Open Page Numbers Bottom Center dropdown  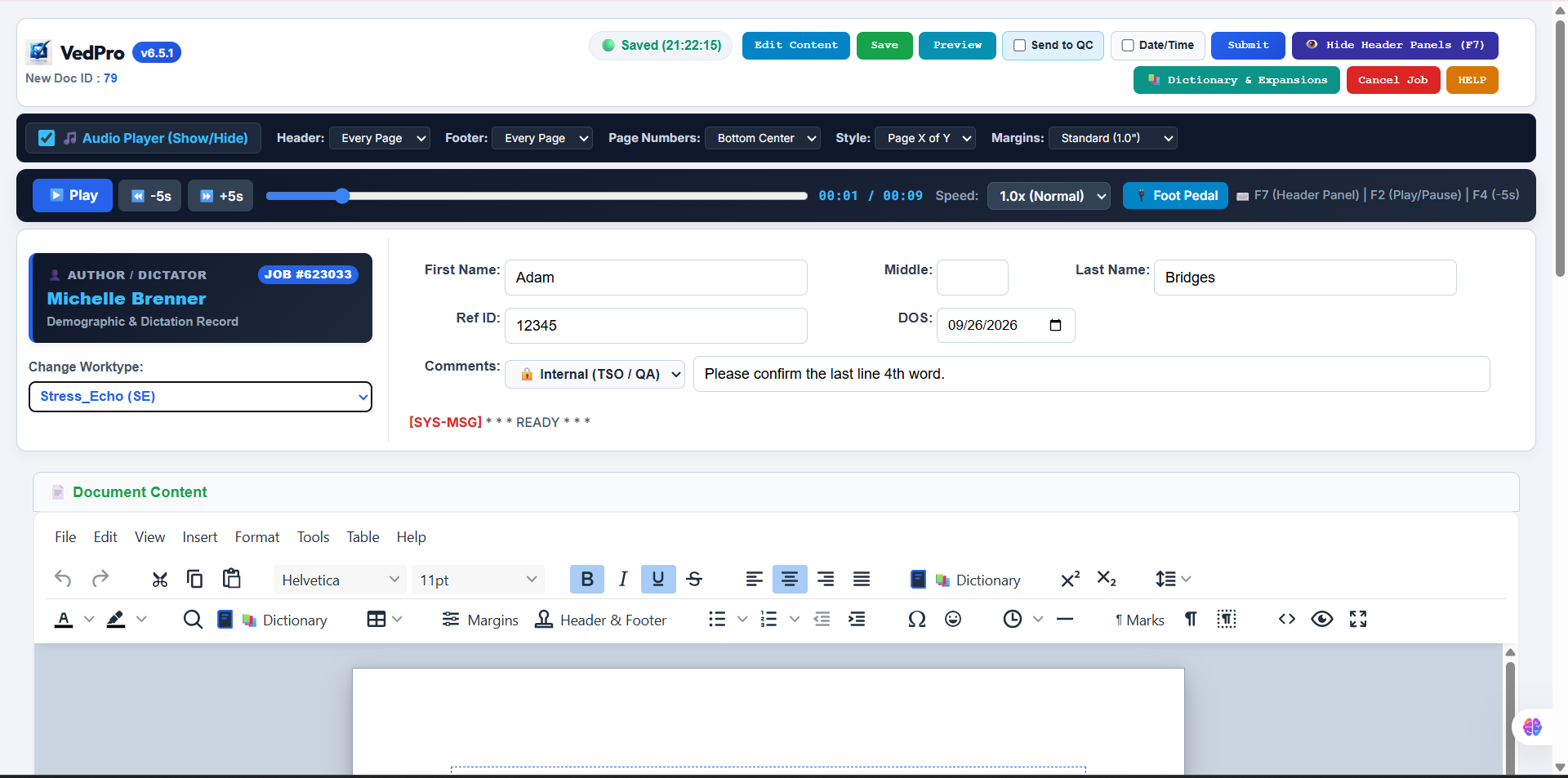click(x=763, y=138)
